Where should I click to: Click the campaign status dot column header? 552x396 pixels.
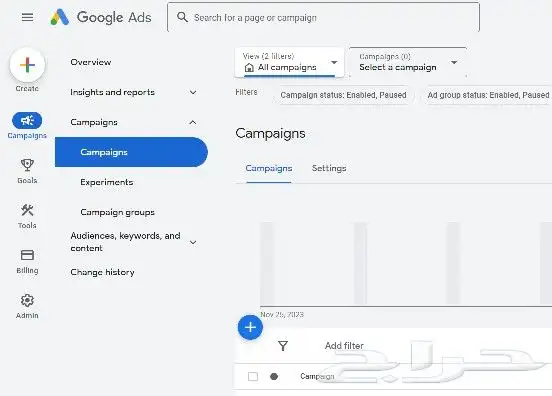(x=274, y=377)
